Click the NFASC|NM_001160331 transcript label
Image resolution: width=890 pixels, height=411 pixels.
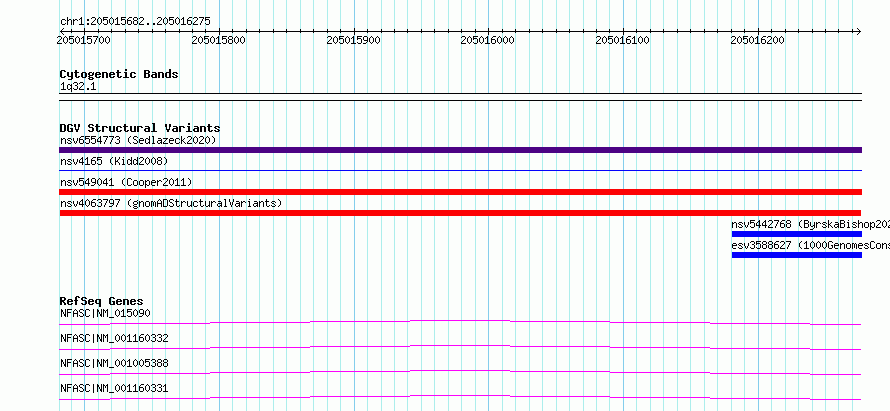tap(114, 388)
